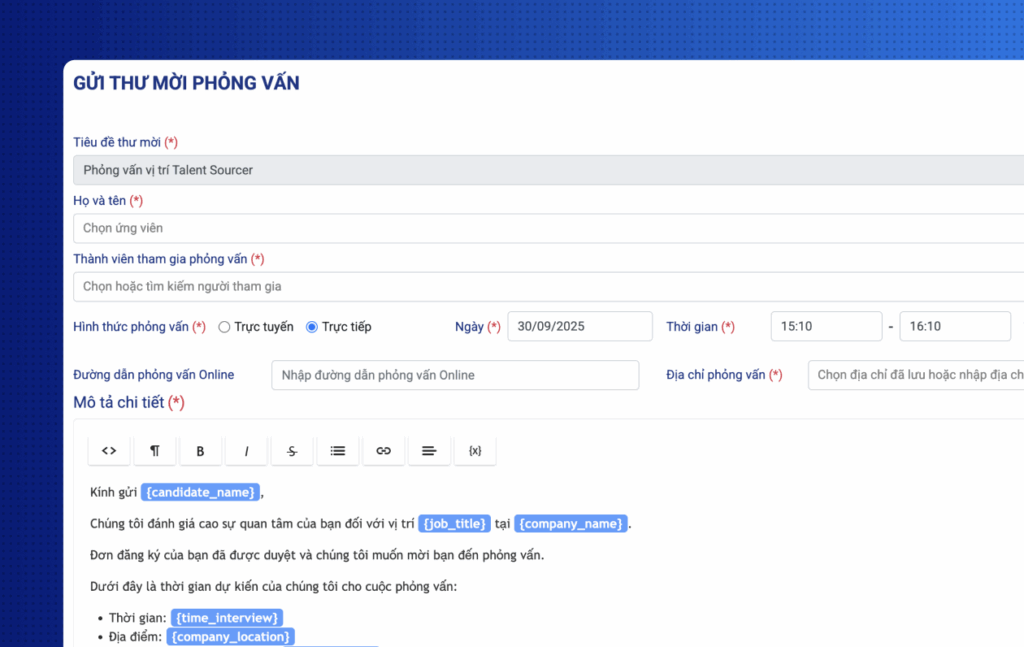Apply strikethrough formatting to text
Screen dimensions: 1024x647
click(x=292, y=451)
